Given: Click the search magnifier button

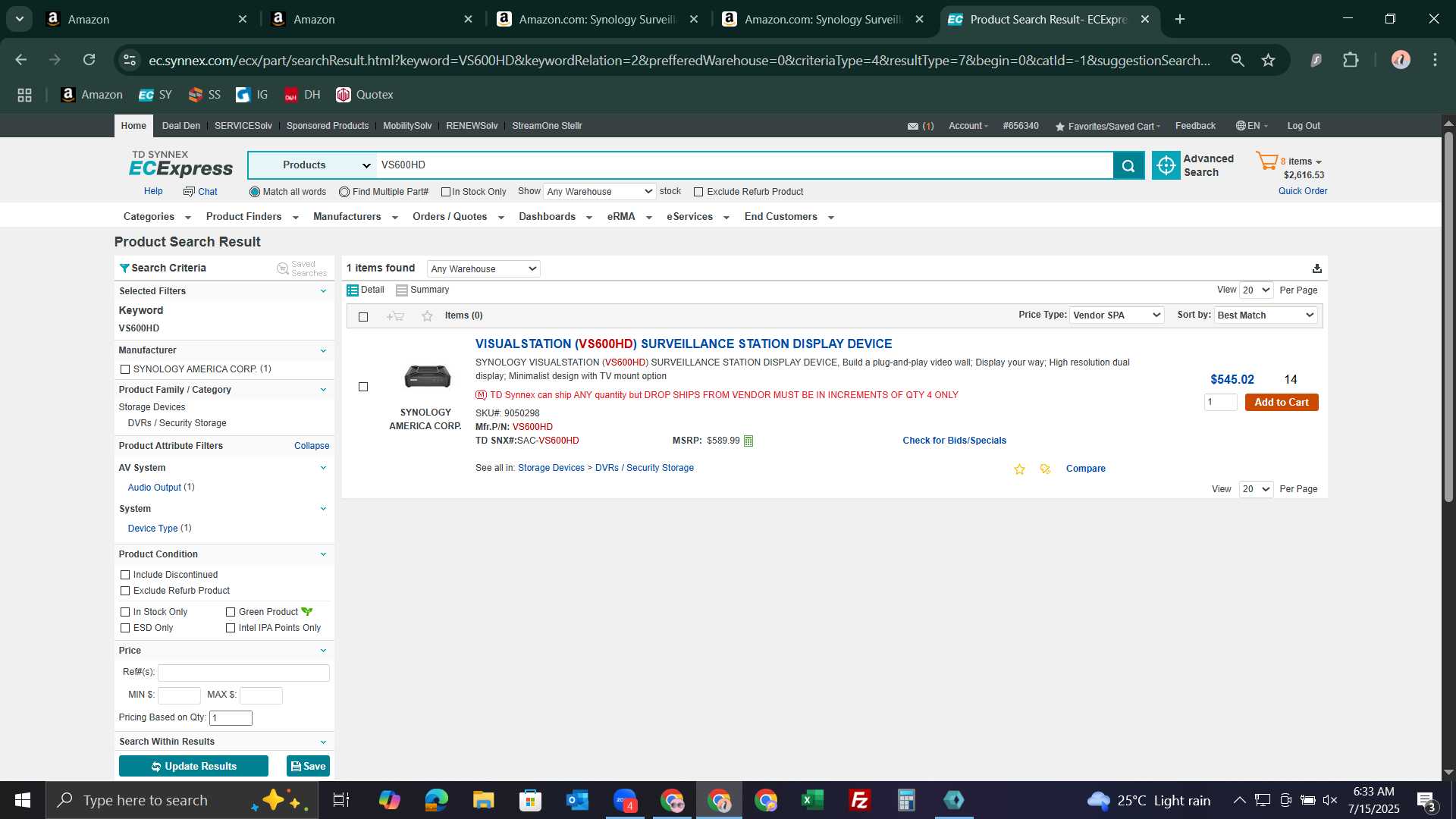Looking at the screenshot, I should (x=1128, y=165).
